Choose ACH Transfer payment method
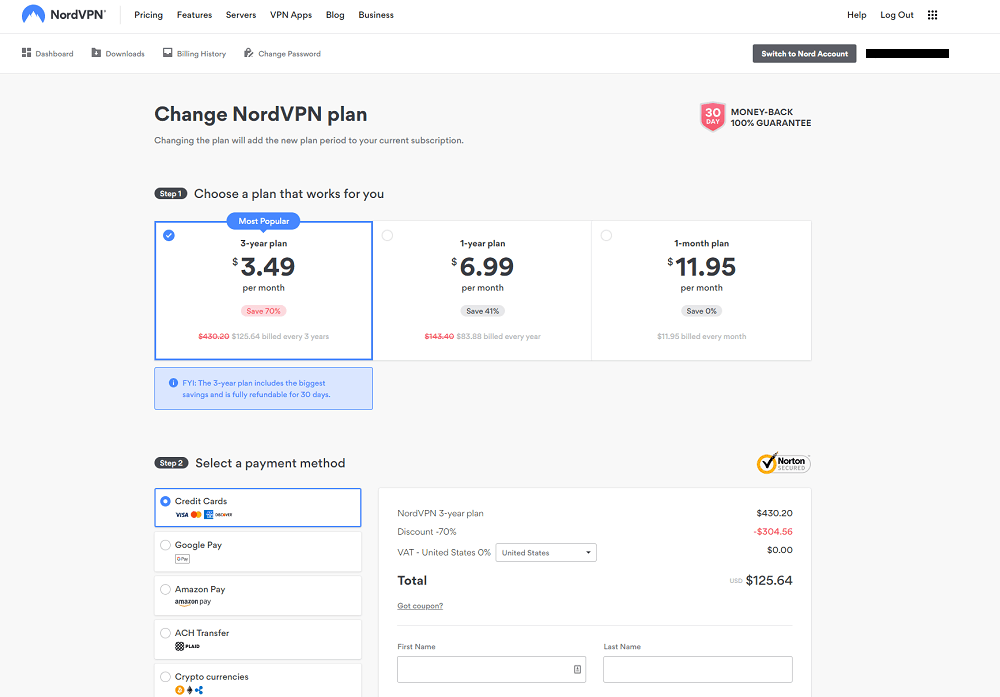The height and width of the screenshot is (697, 1000). coord(258,640)
